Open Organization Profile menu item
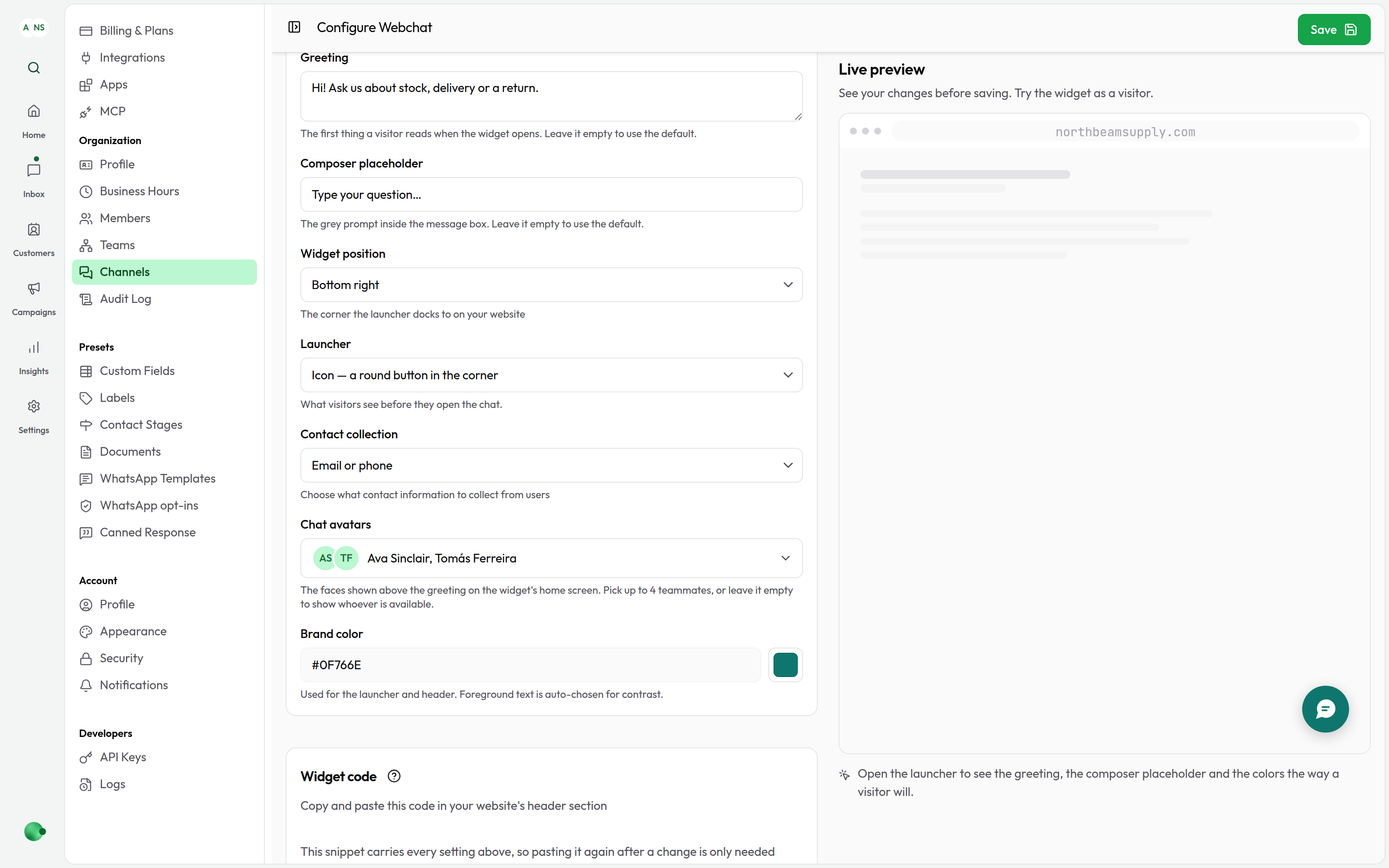The width and height of the screenshot is (1389, 868). 164,164
